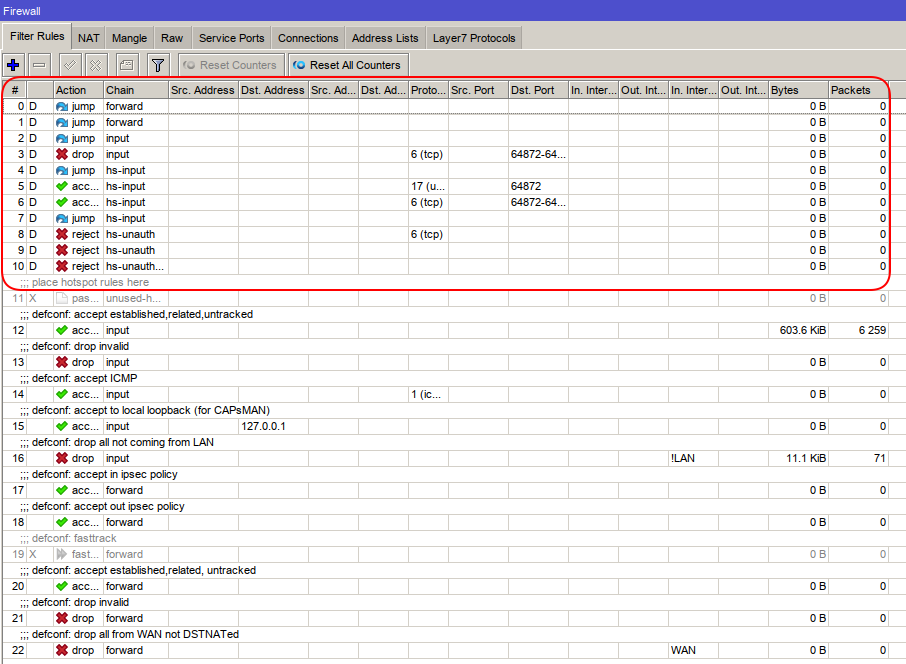Sort by the Action column header

[x=79, y=90]
